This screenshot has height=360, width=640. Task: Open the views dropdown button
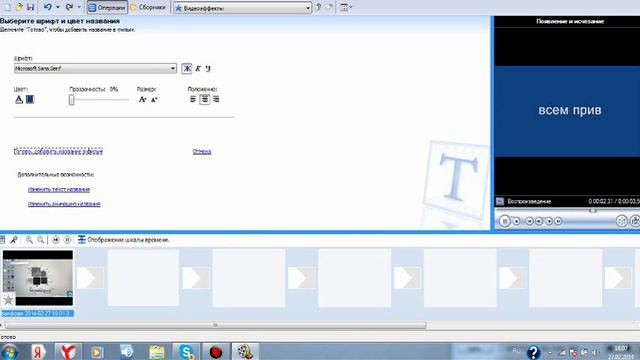point(346,7)
